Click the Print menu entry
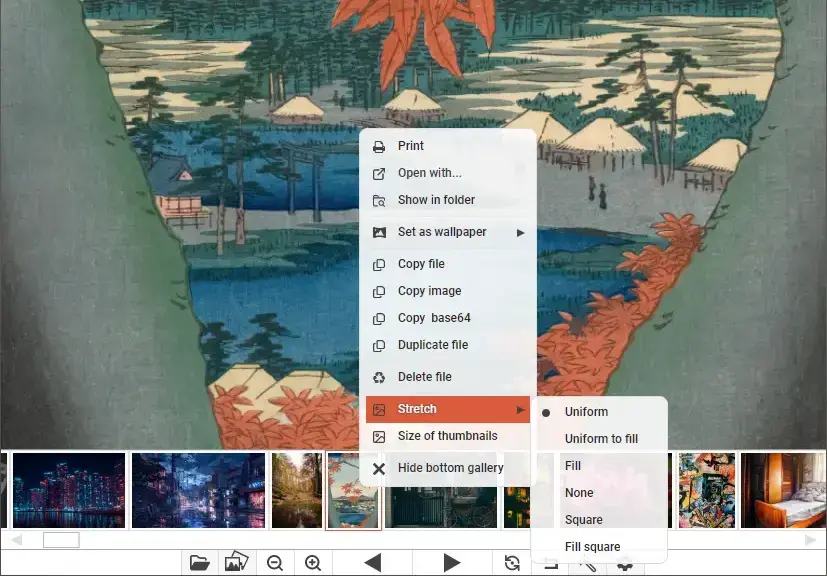The image size is (827, 576). click(x=411, y=146)
